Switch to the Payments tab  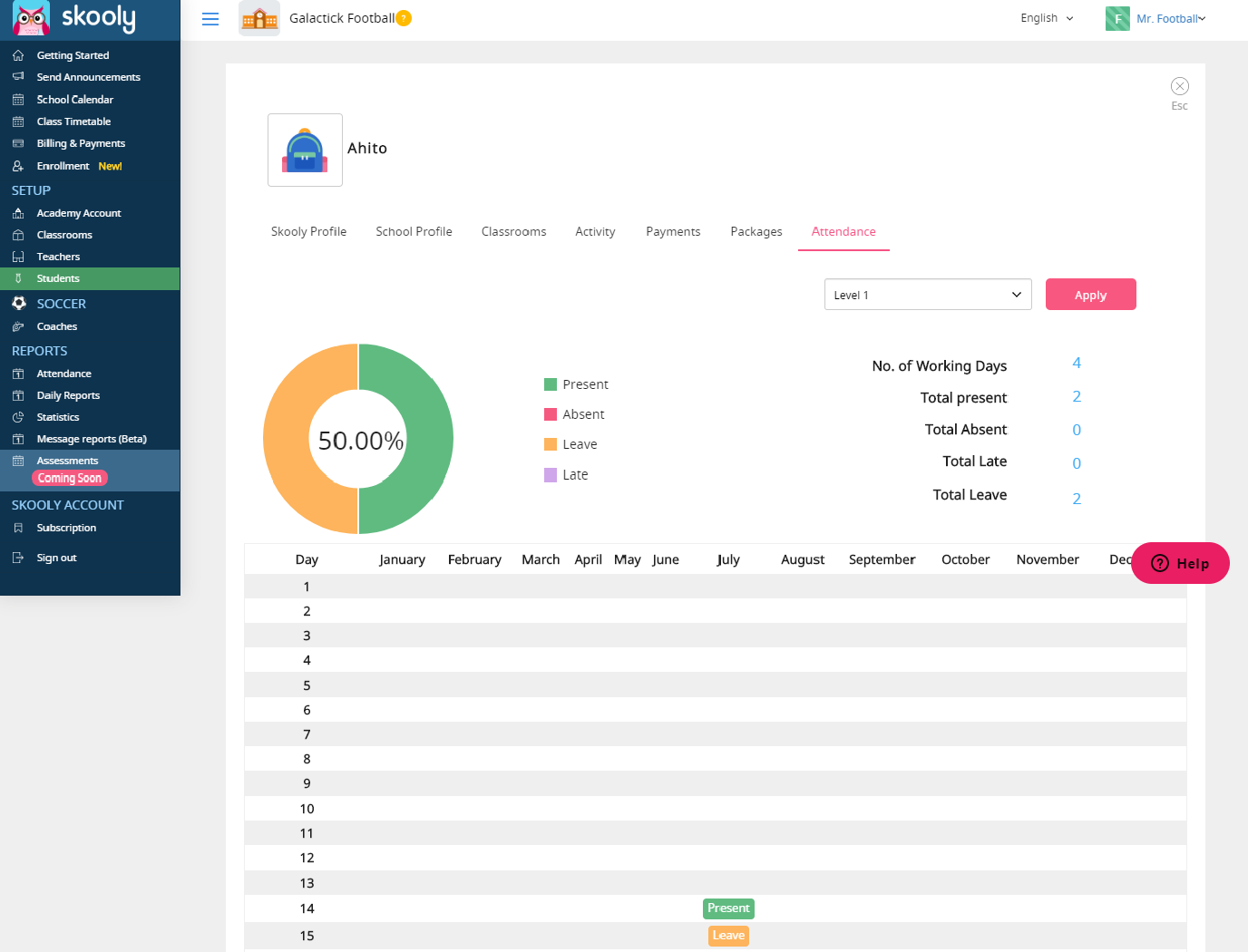(x=673, y=231)
